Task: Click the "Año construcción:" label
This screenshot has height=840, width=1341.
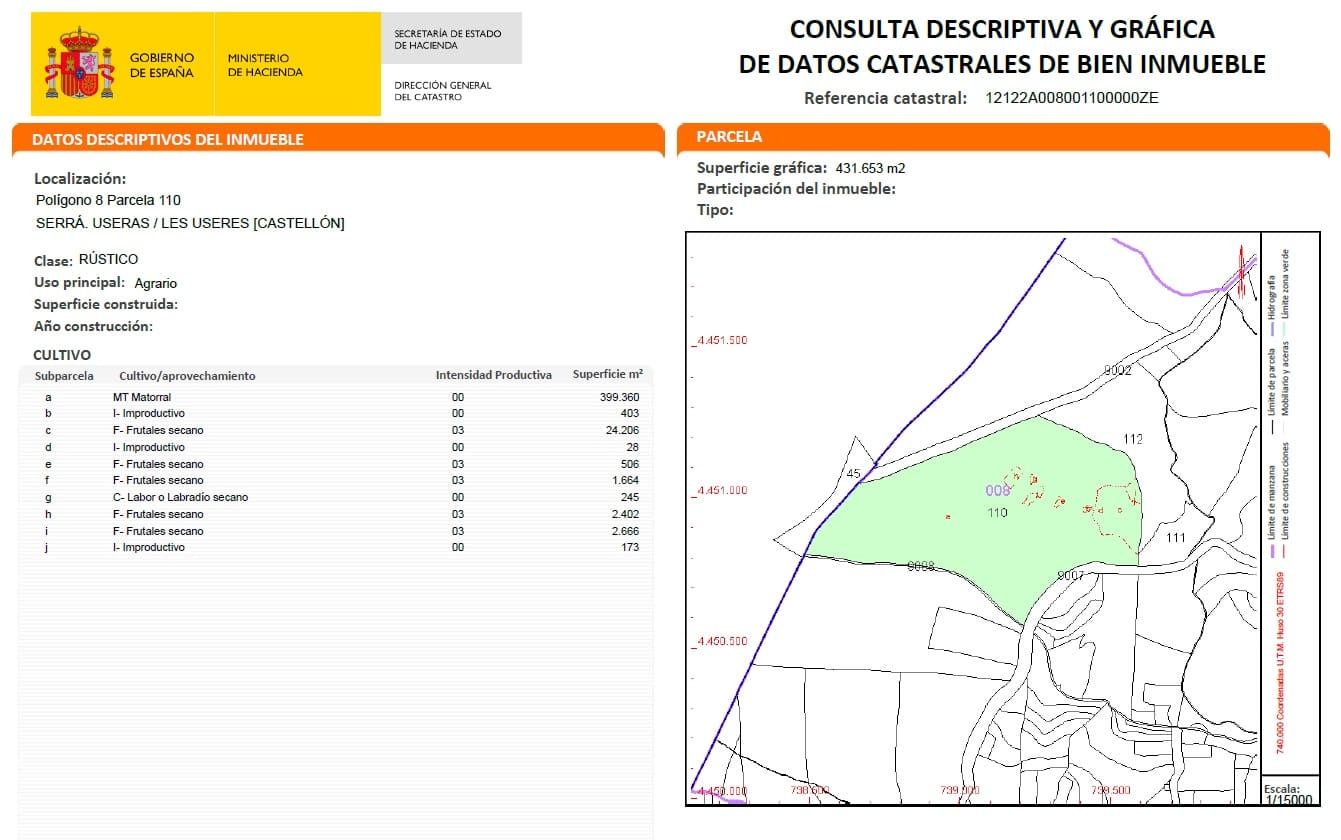Action: click(93, 326)
